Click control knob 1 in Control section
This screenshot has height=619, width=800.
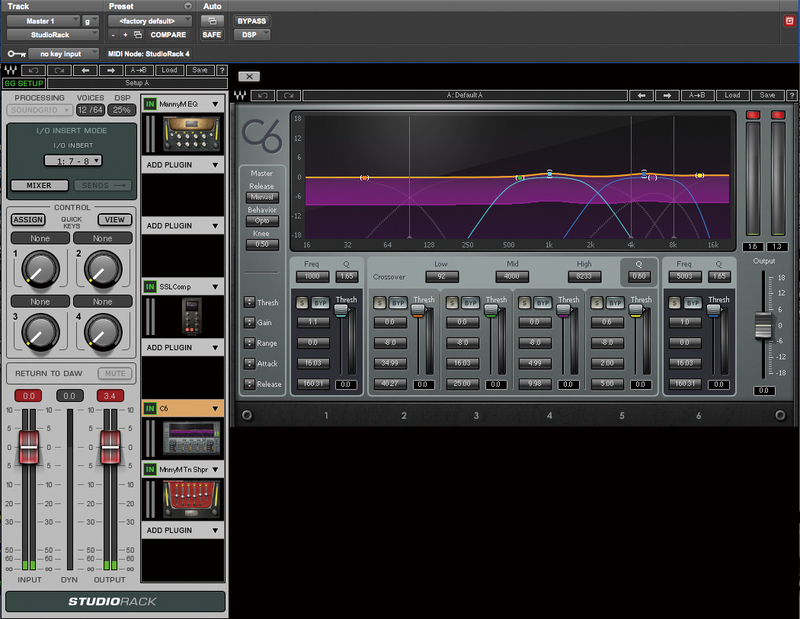pos(40,269)
